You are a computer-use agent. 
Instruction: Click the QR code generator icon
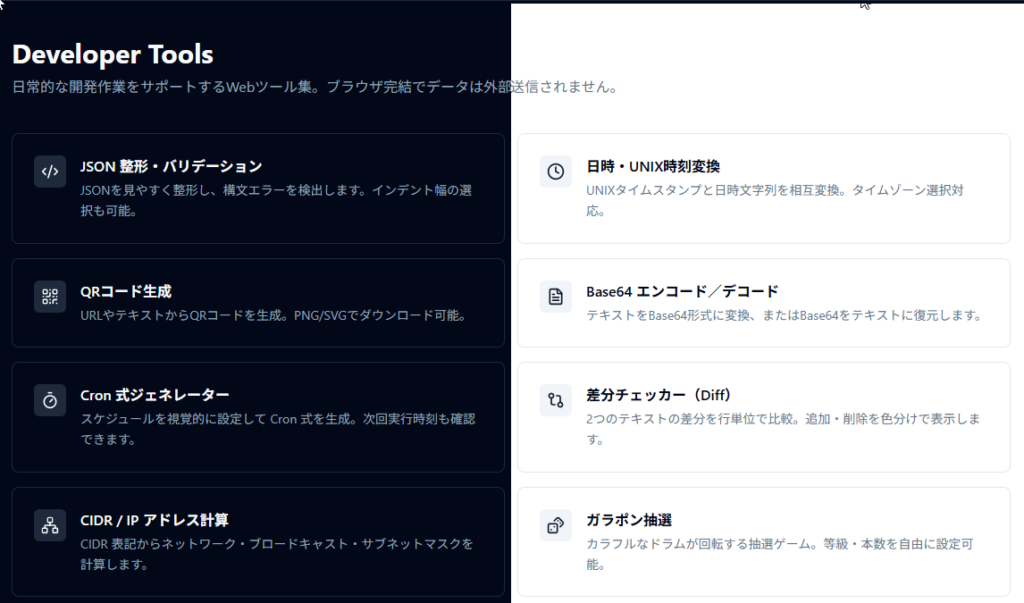(x=50, y=296)
